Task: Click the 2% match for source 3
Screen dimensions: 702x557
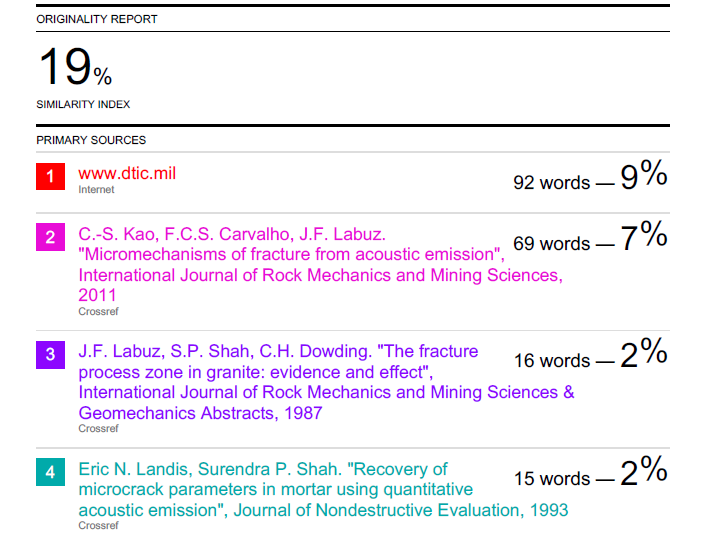Action: [x=644, y=354]
